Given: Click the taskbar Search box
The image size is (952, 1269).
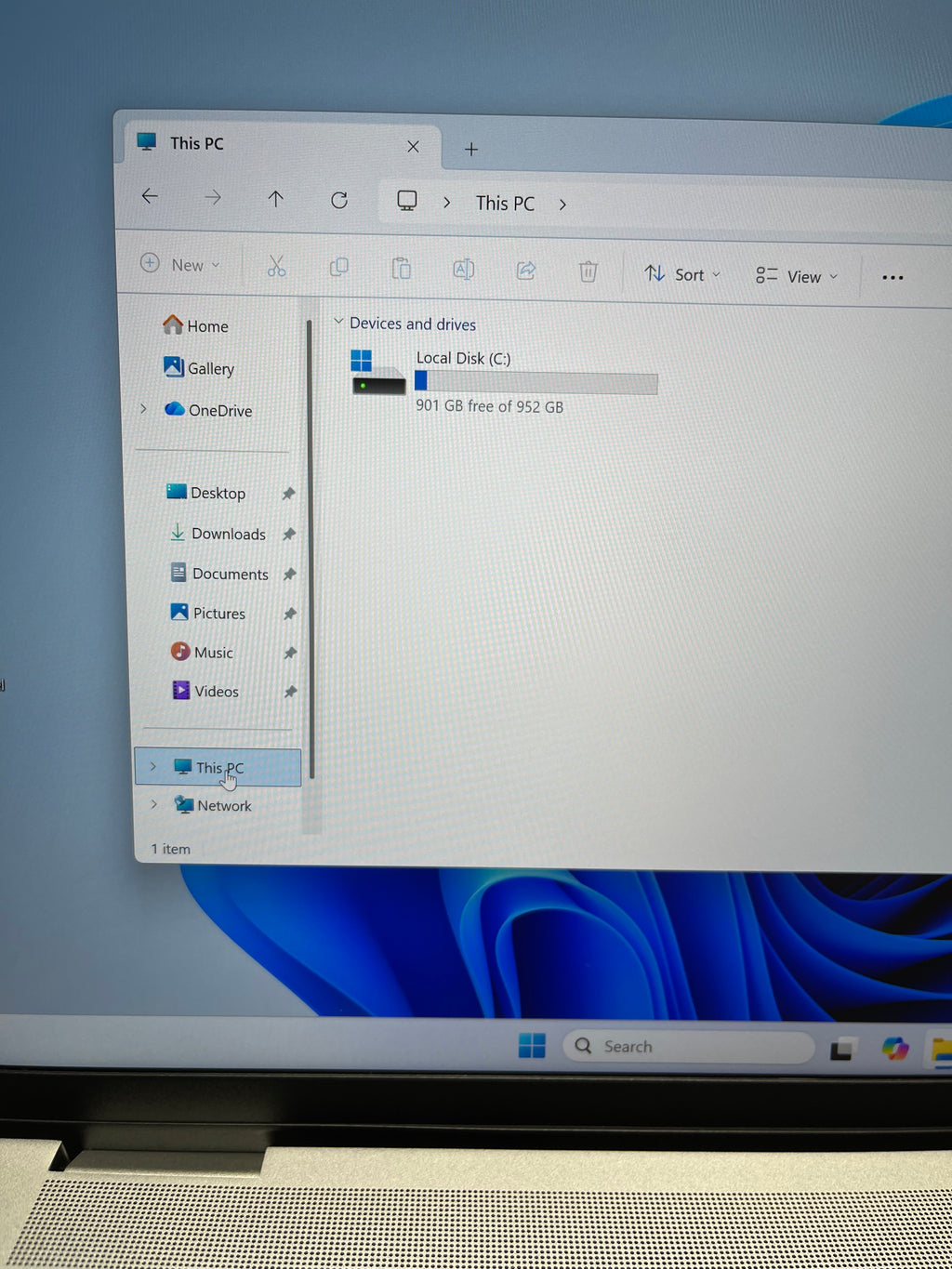Looking at the screenshot, I should (x=688, y=1047).
